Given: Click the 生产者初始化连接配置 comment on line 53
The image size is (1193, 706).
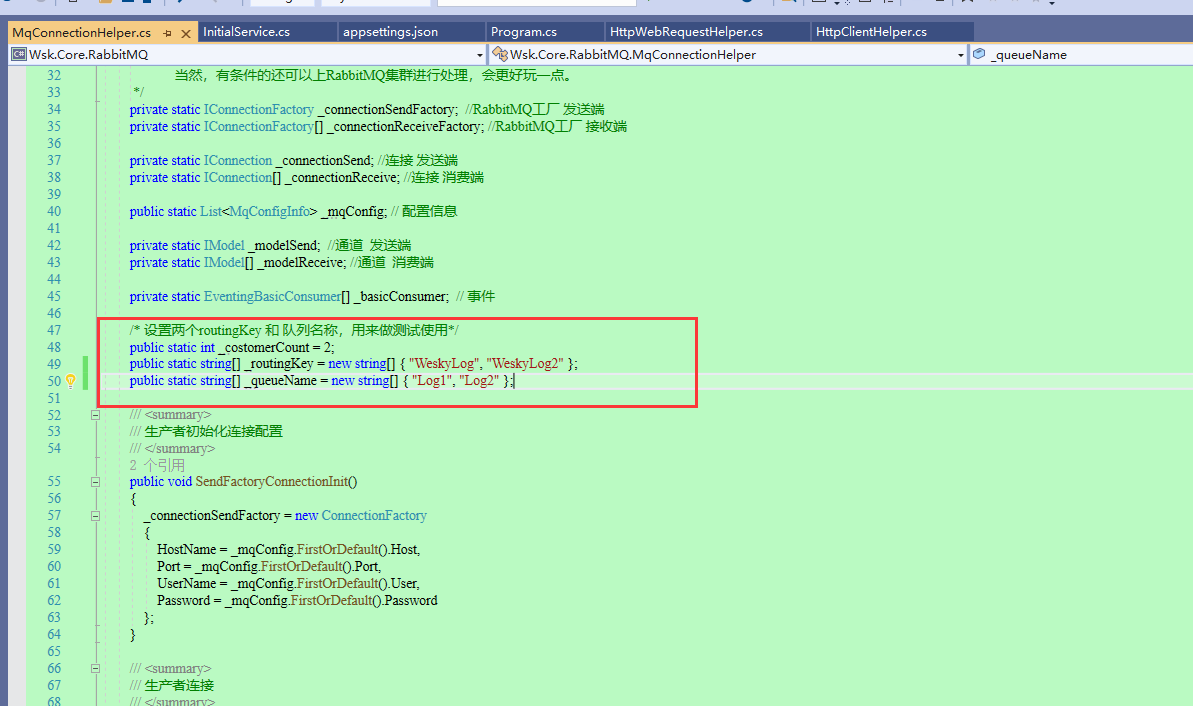Looking at the screenshot, I should tap(213, 431).
